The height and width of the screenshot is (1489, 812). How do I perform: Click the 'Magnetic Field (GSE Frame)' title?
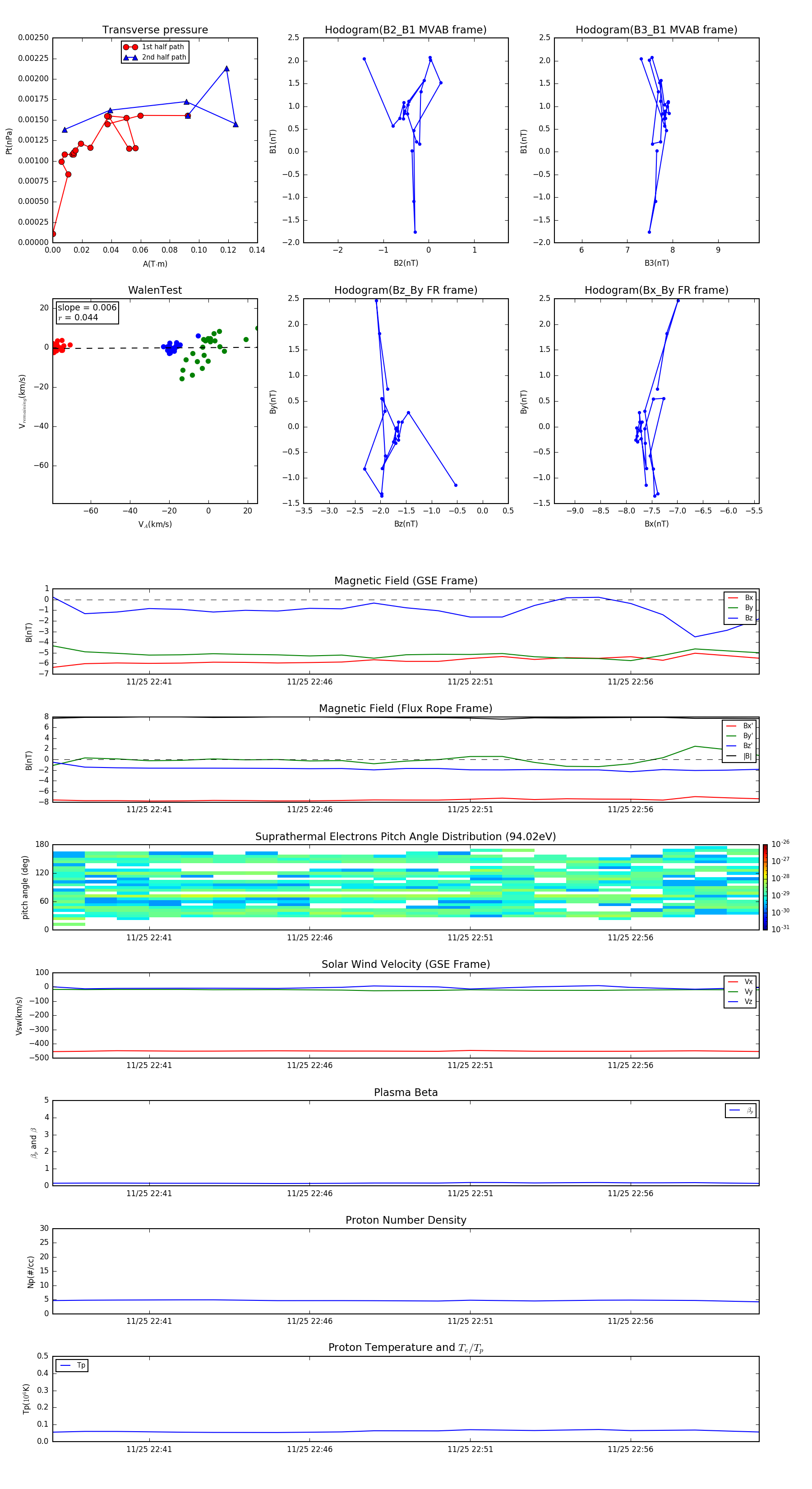point(406,581)
